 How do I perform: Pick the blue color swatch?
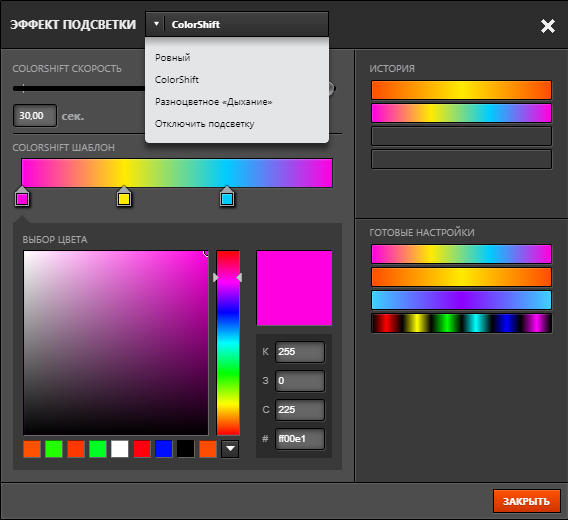coord(164,449)
